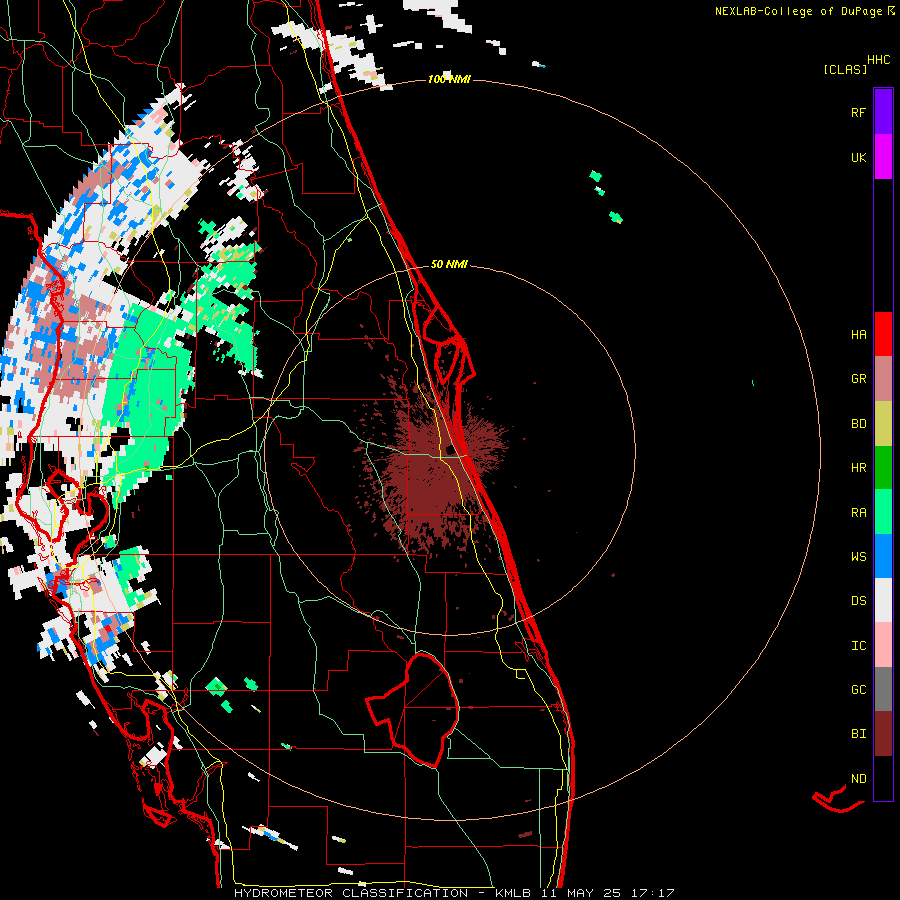Click the HA red legend swatch
This screenshot has height=900, width=900.
click(883, 334)
